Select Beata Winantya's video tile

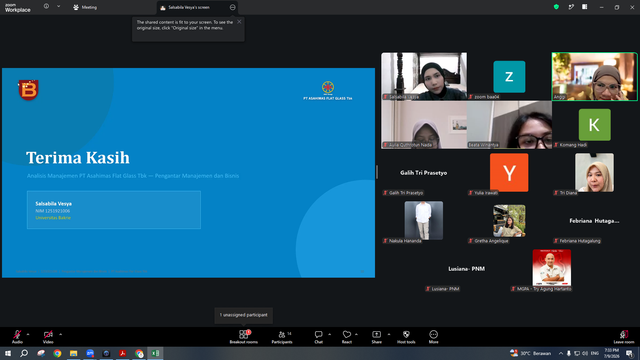coord(509,124)
